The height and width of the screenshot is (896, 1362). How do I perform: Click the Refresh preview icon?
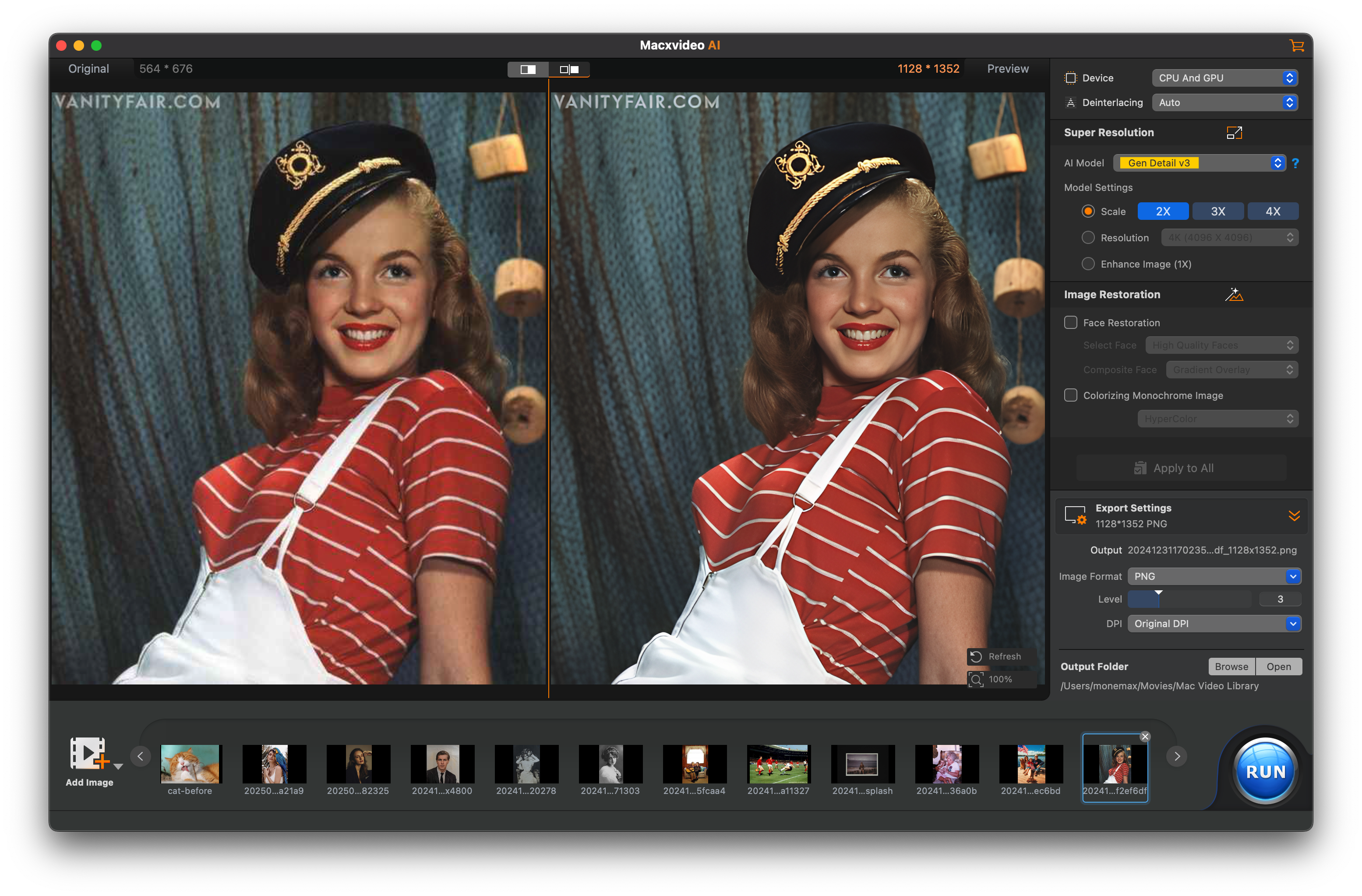[976, 656]
